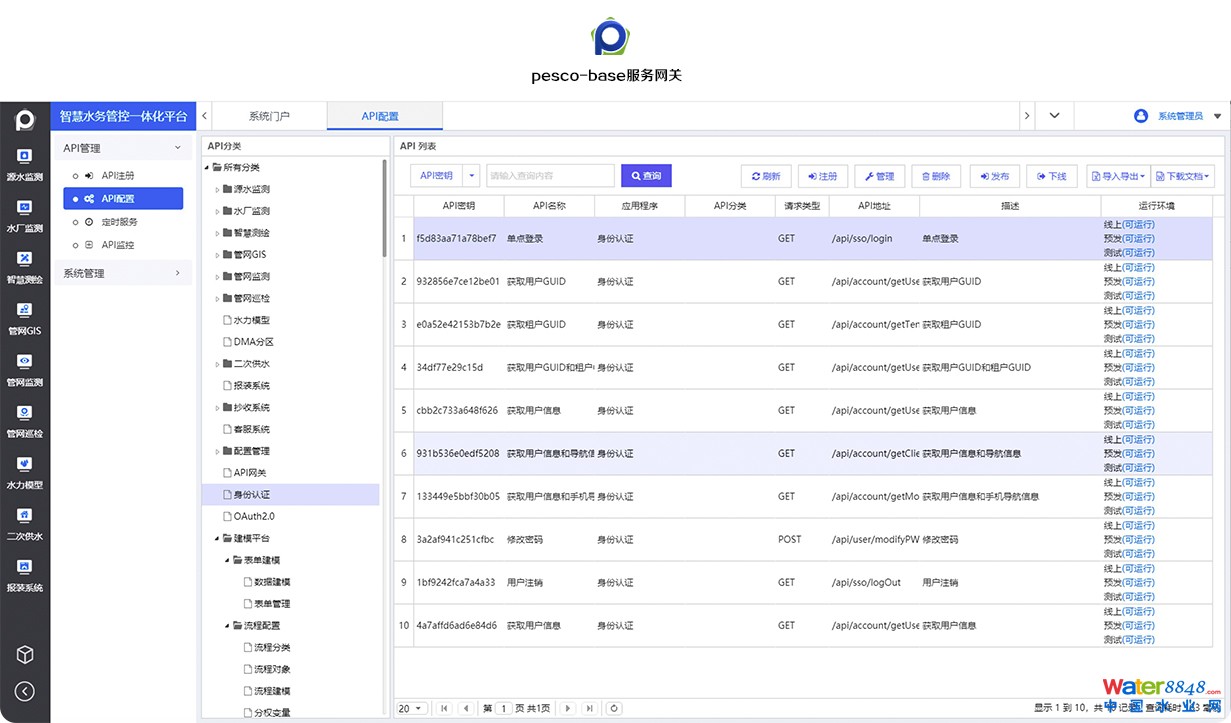The width and height of the screenshot is (1231, 723).
Task: Open the page size dropdown showing 20
Action: (x=410, y=708)
